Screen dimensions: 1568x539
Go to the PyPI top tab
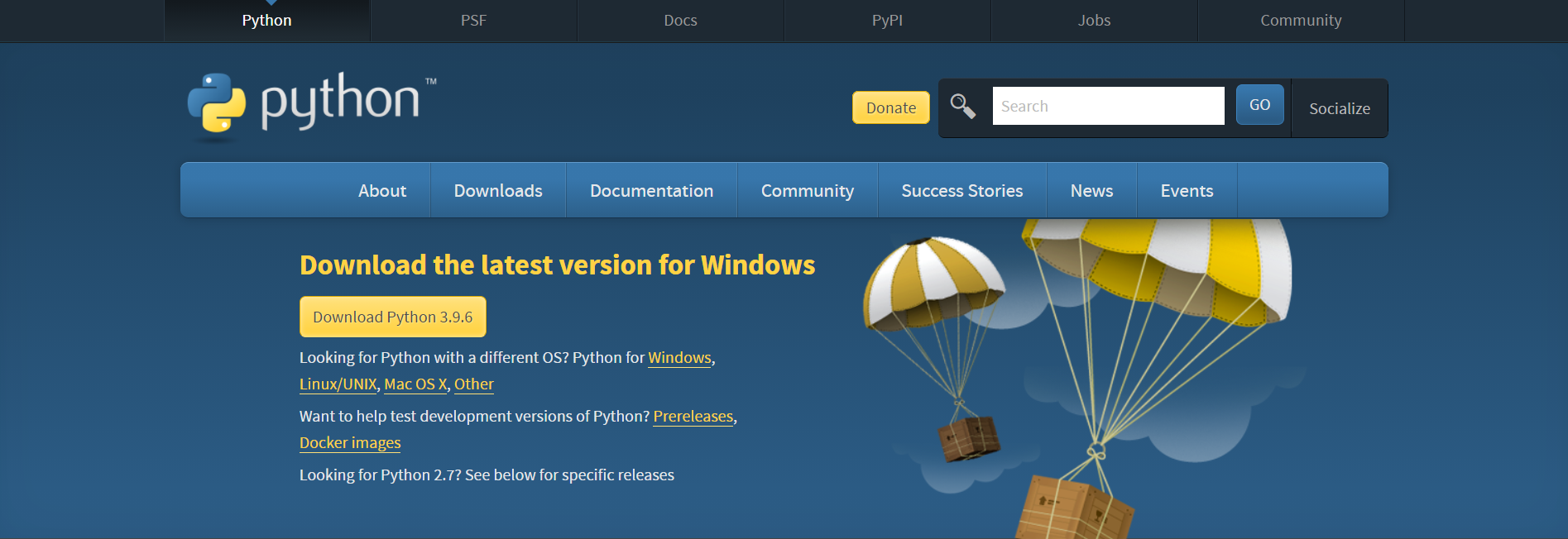coord(887,21)
